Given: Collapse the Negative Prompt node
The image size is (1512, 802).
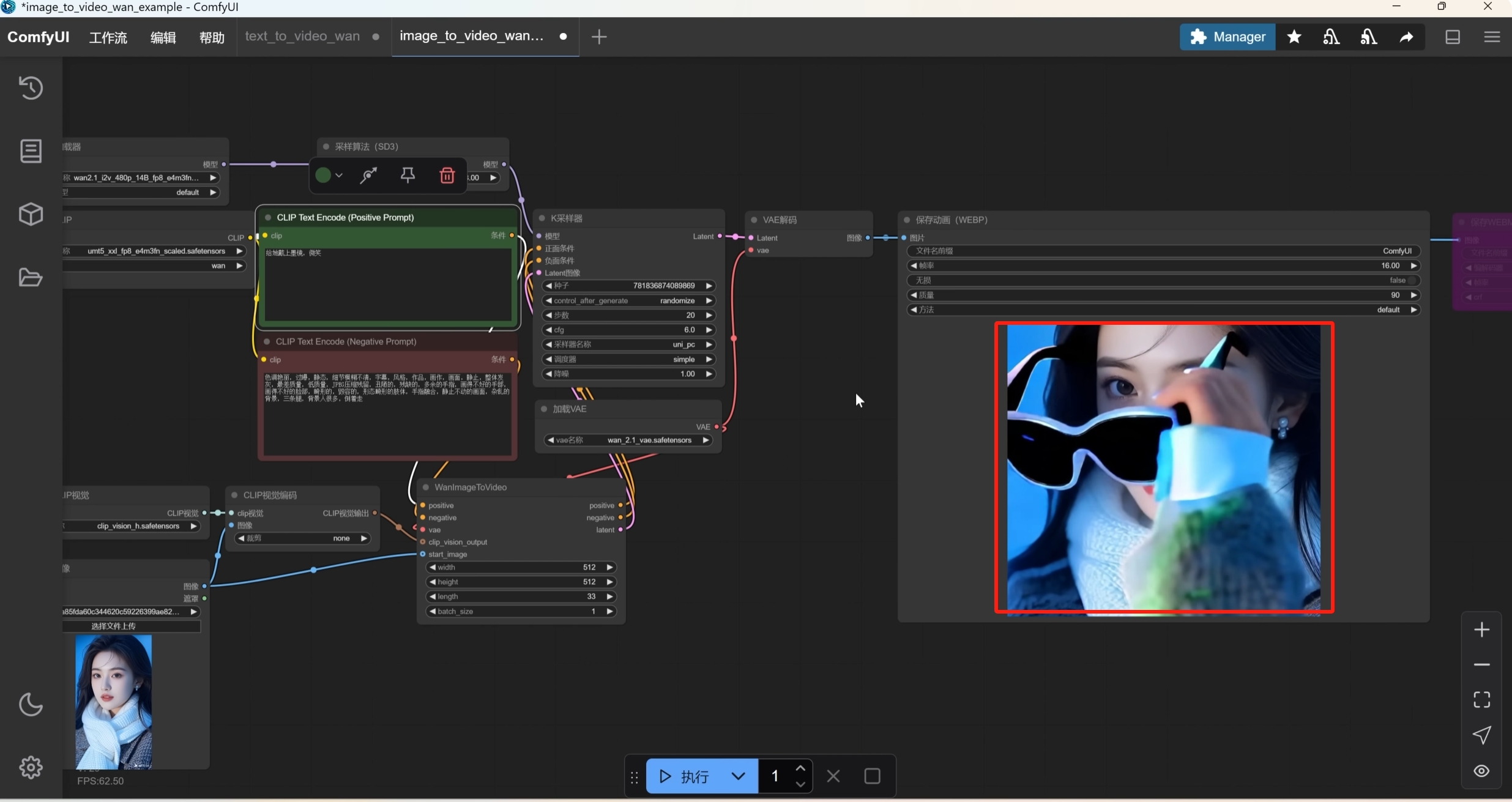Looking at the screenshot, I should tap(267, 341).
